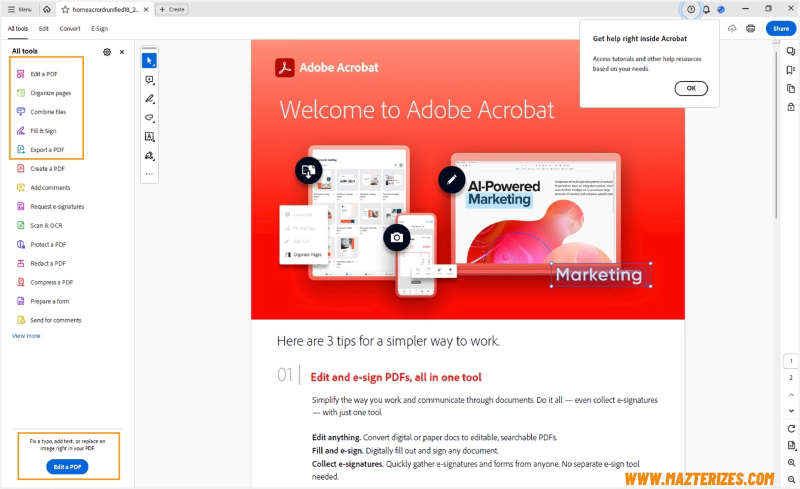
Task: Open the account profile avatar
Action: tap(721, 9)
